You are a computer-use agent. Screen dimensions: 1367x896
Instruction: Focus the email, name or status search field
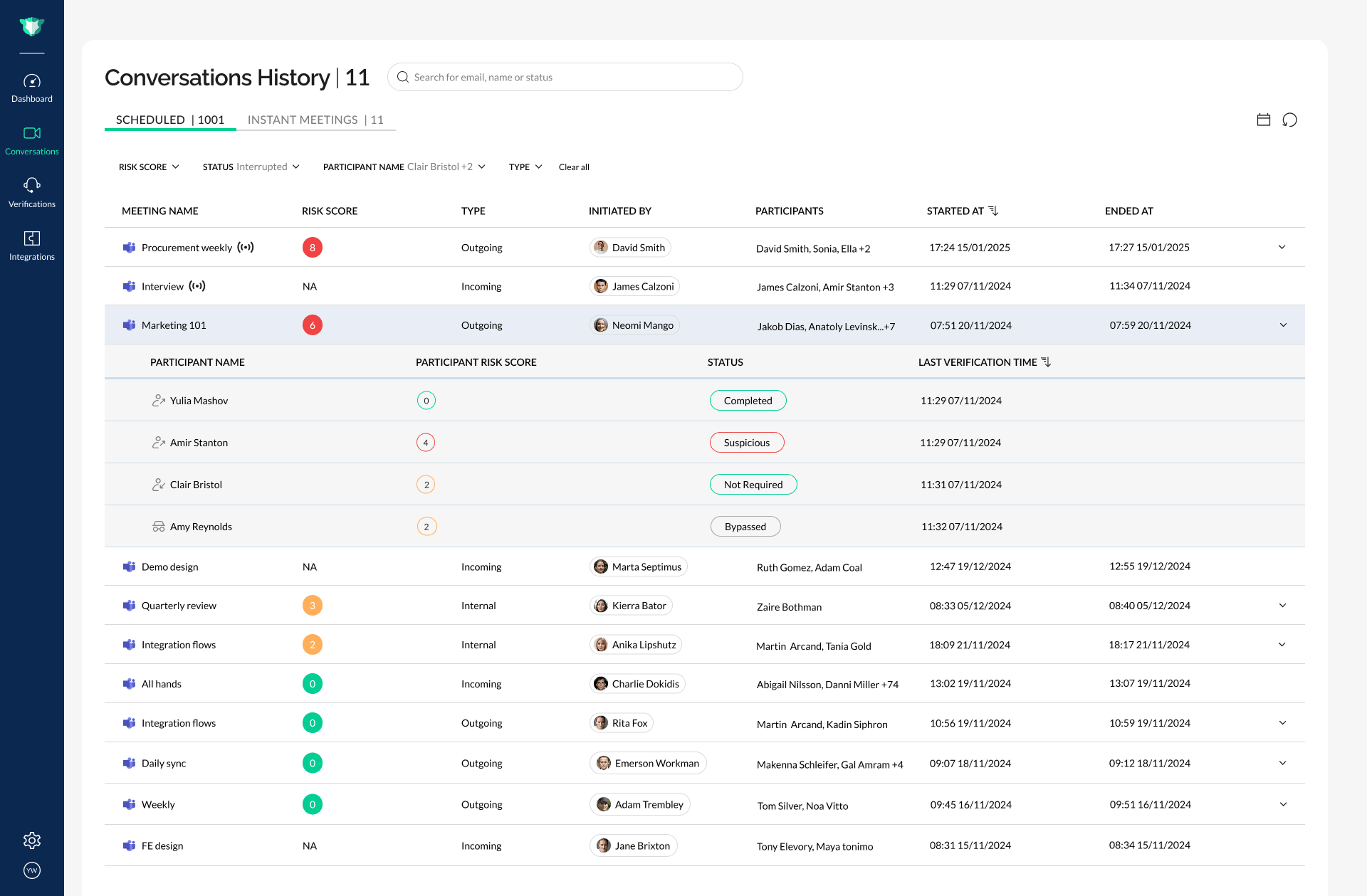565,77
